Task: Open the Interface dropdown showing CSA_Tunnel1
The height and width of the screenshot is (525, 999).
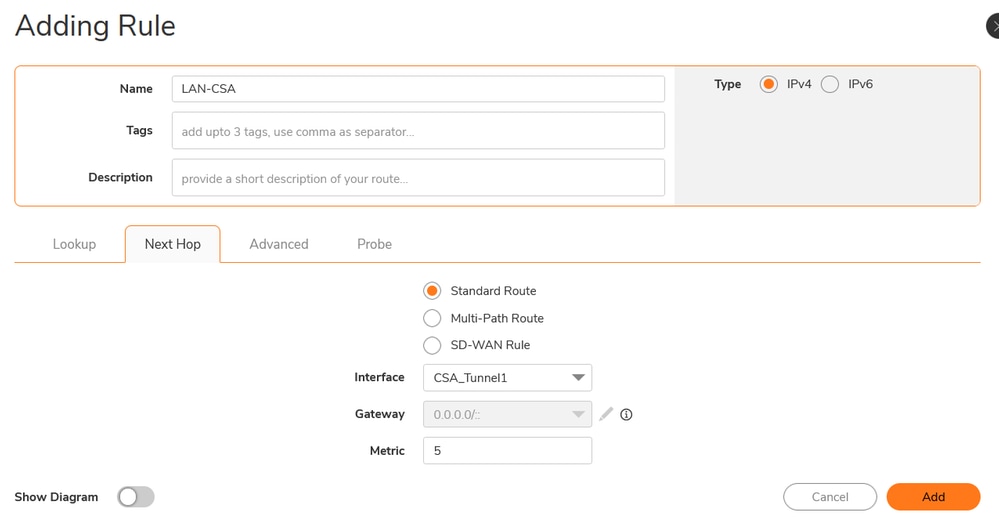Action: point(507,378)
